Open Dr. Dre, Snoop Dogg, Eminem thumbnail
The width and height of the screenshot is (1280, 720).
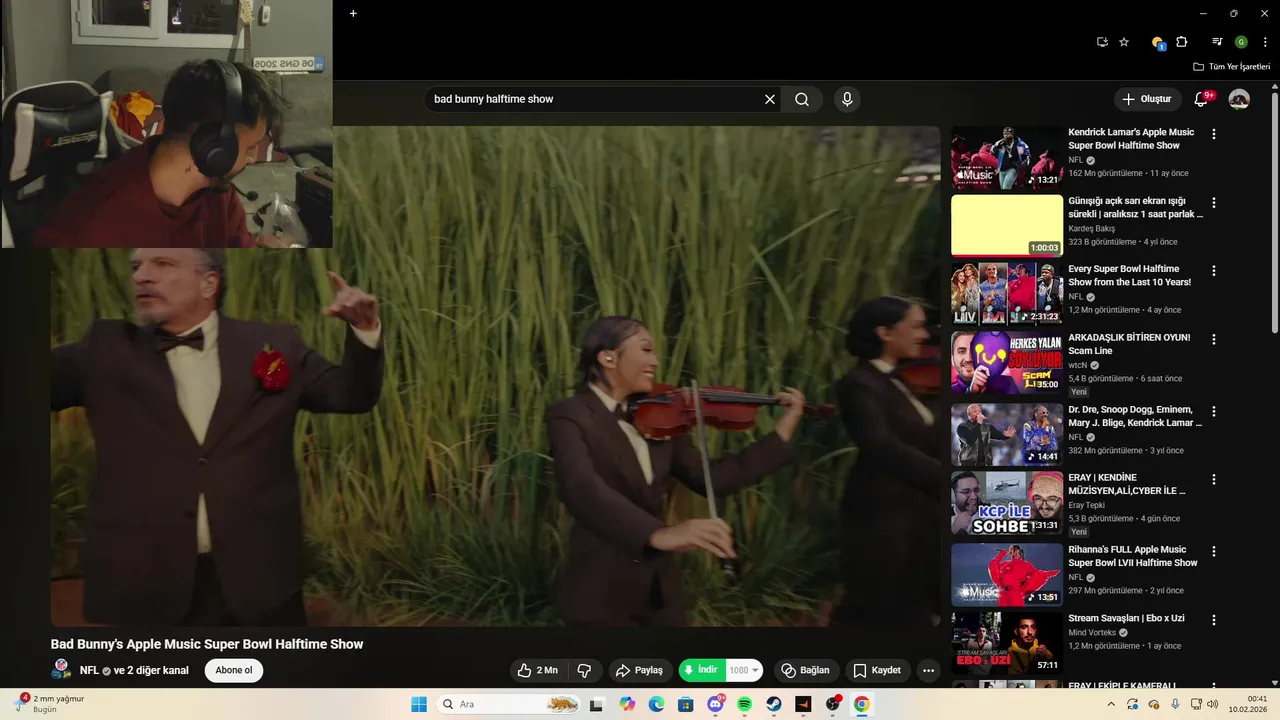coord(1007,434)
